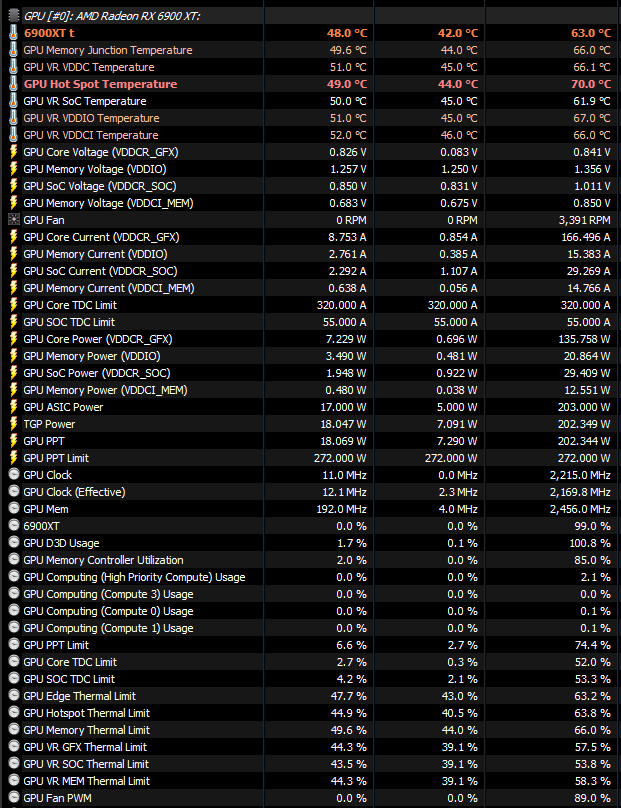Click the 166.496 A core current value
Screen dimensions: 621x808
pyautogui.click(x=586, y=237)
